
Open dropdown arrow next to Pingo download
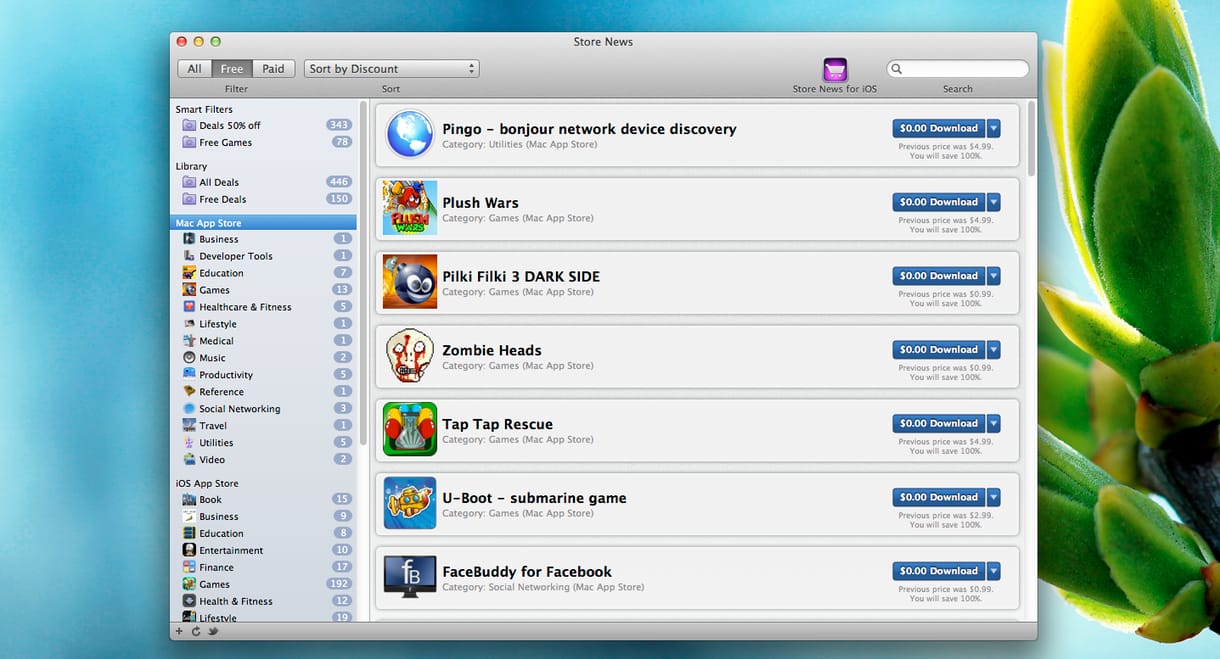(x=993, y=128)
